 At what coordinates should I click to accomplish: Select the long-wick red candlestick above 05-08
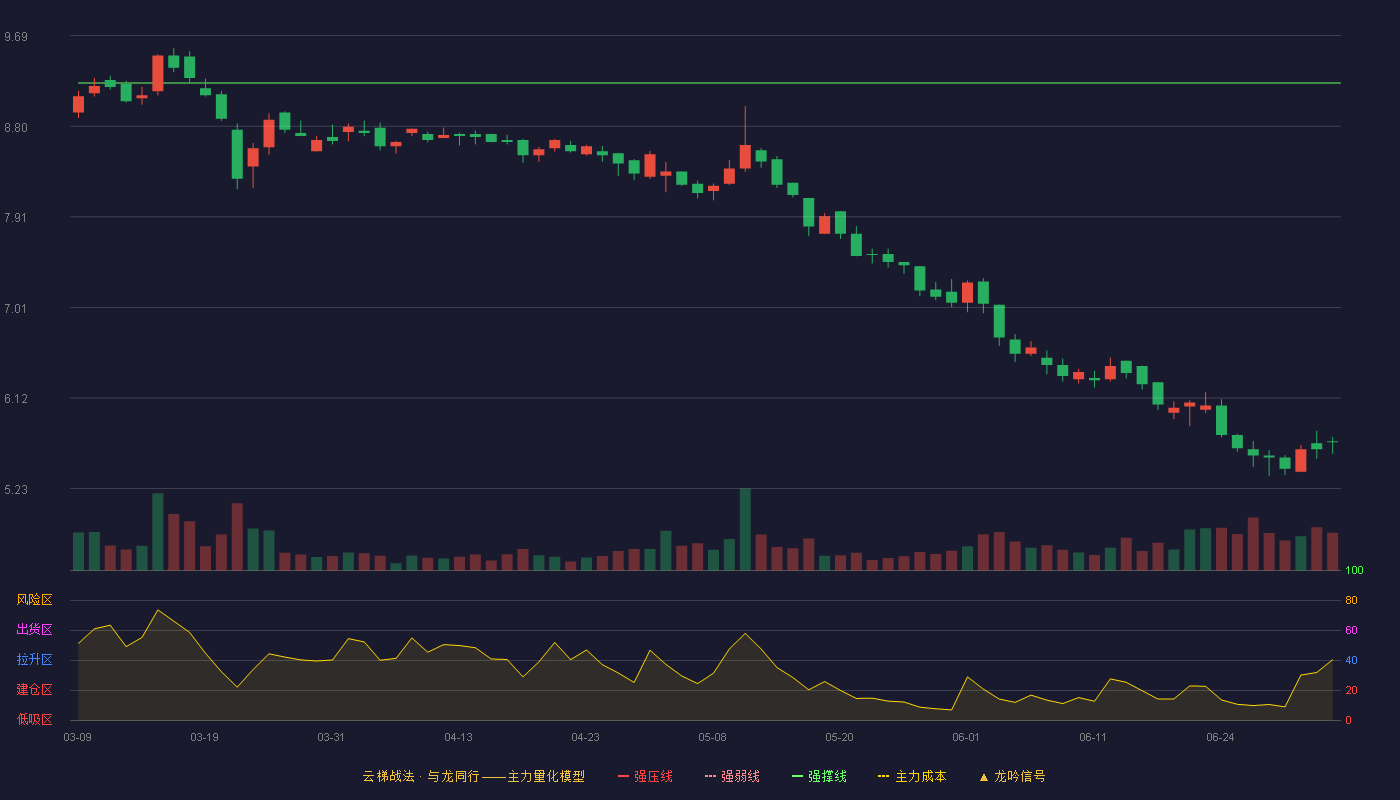click(745, 156)
